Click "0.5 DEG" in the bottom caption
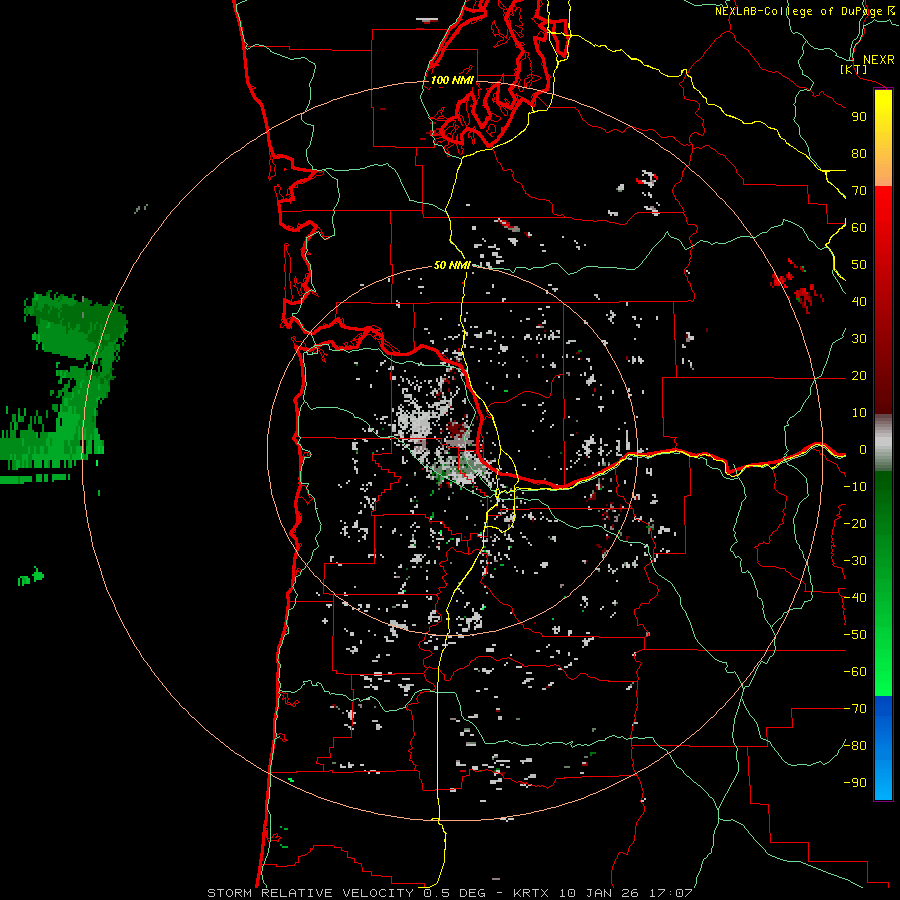The image size is (900, 900). pyautogui.click(x=454, y=893)
